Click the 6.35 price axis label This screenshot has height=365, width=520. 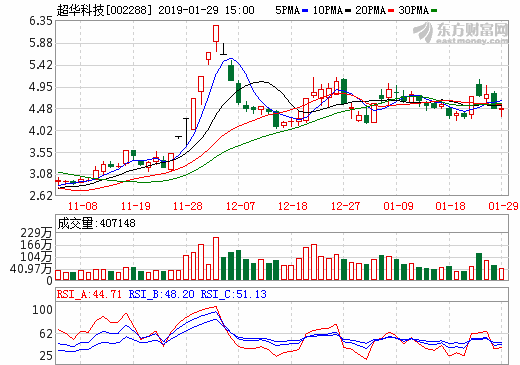(41, 21)
